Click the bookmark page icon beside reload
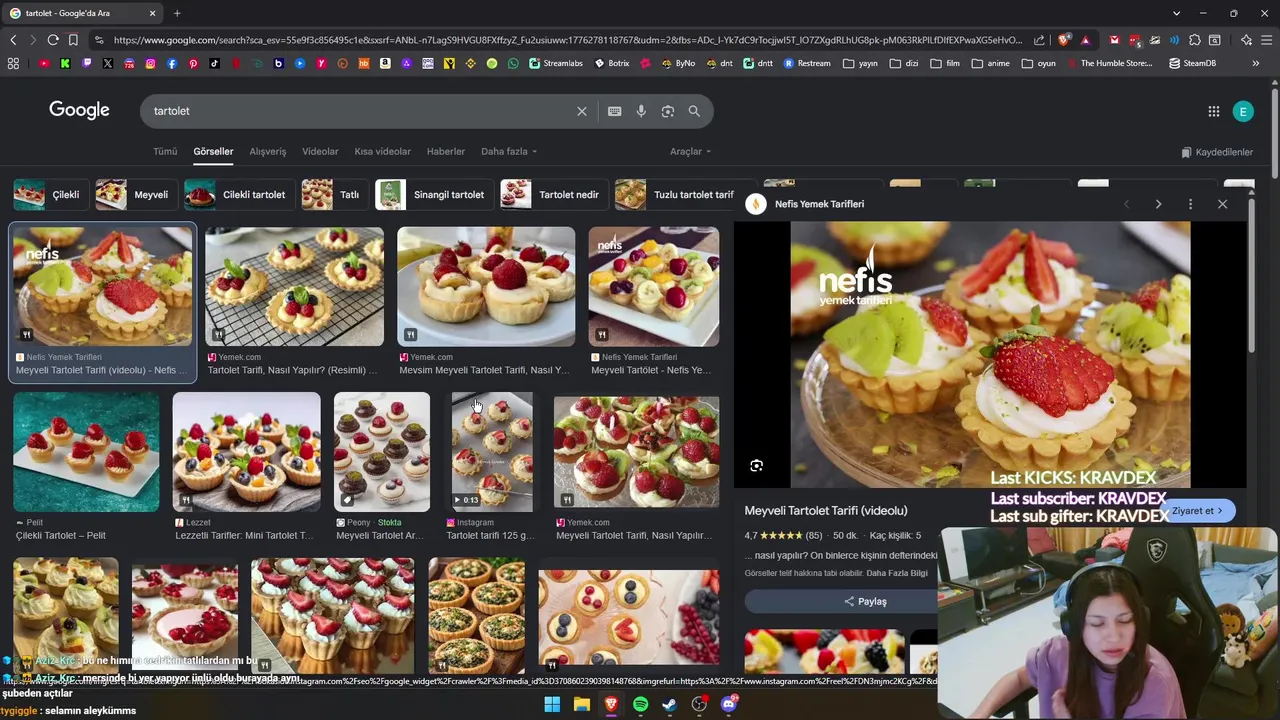 [73, 40]
